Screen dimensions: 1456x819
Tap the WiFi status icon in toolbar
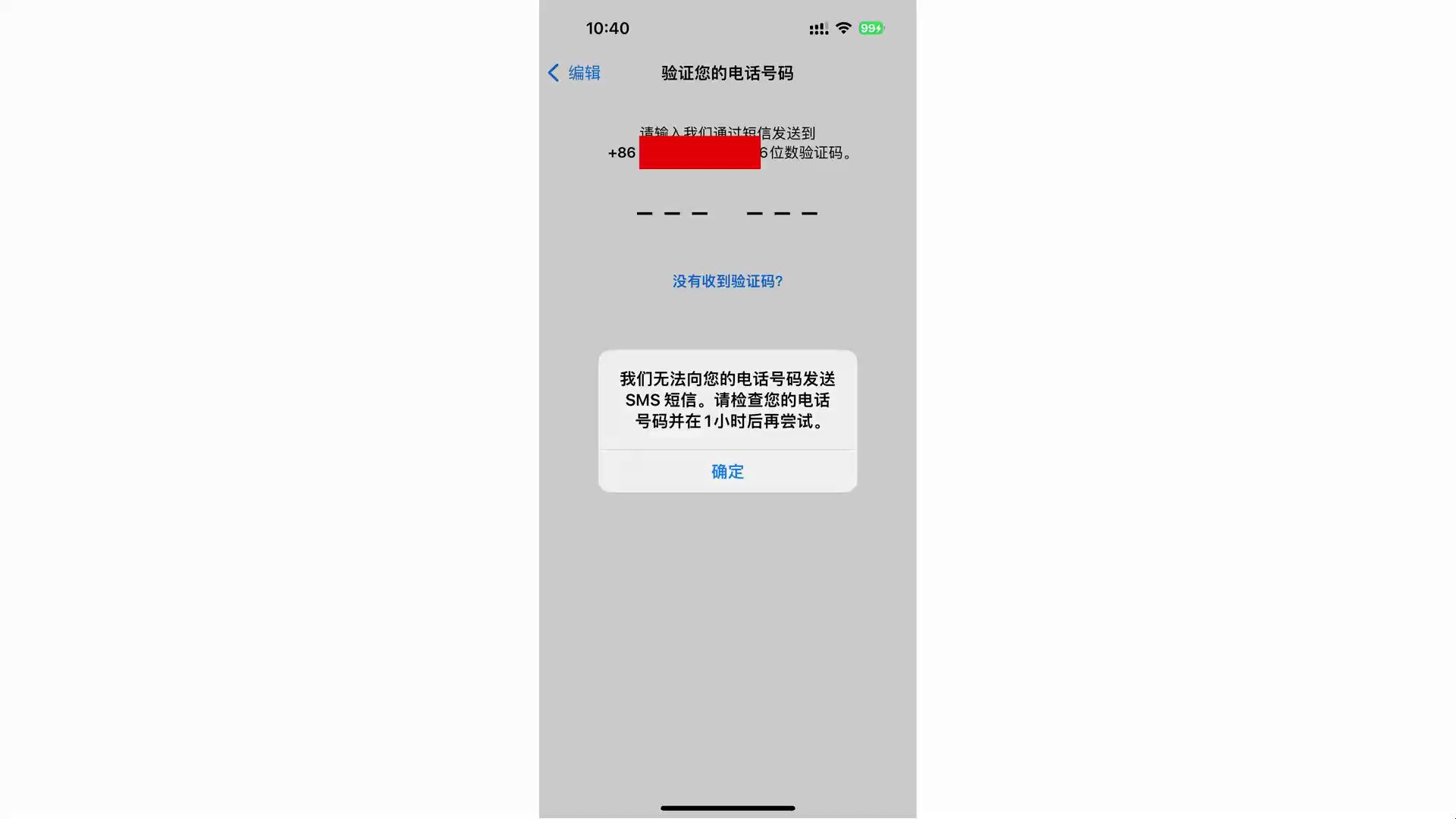point(843,28)
